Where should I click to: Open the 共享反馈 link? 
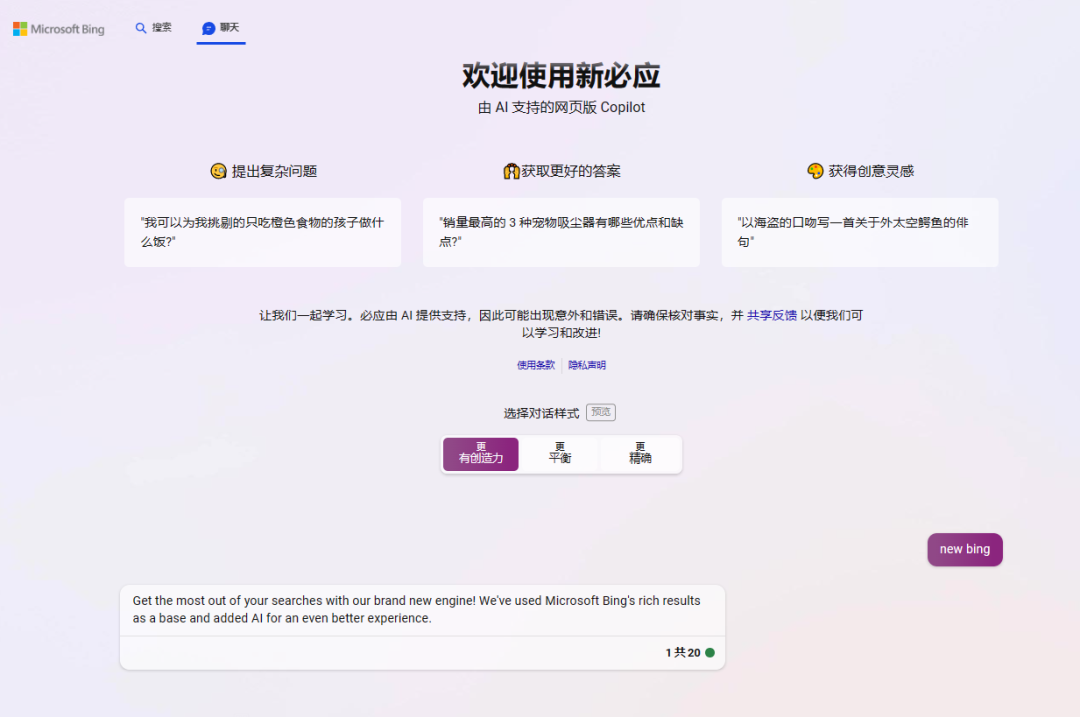point(771,315)
